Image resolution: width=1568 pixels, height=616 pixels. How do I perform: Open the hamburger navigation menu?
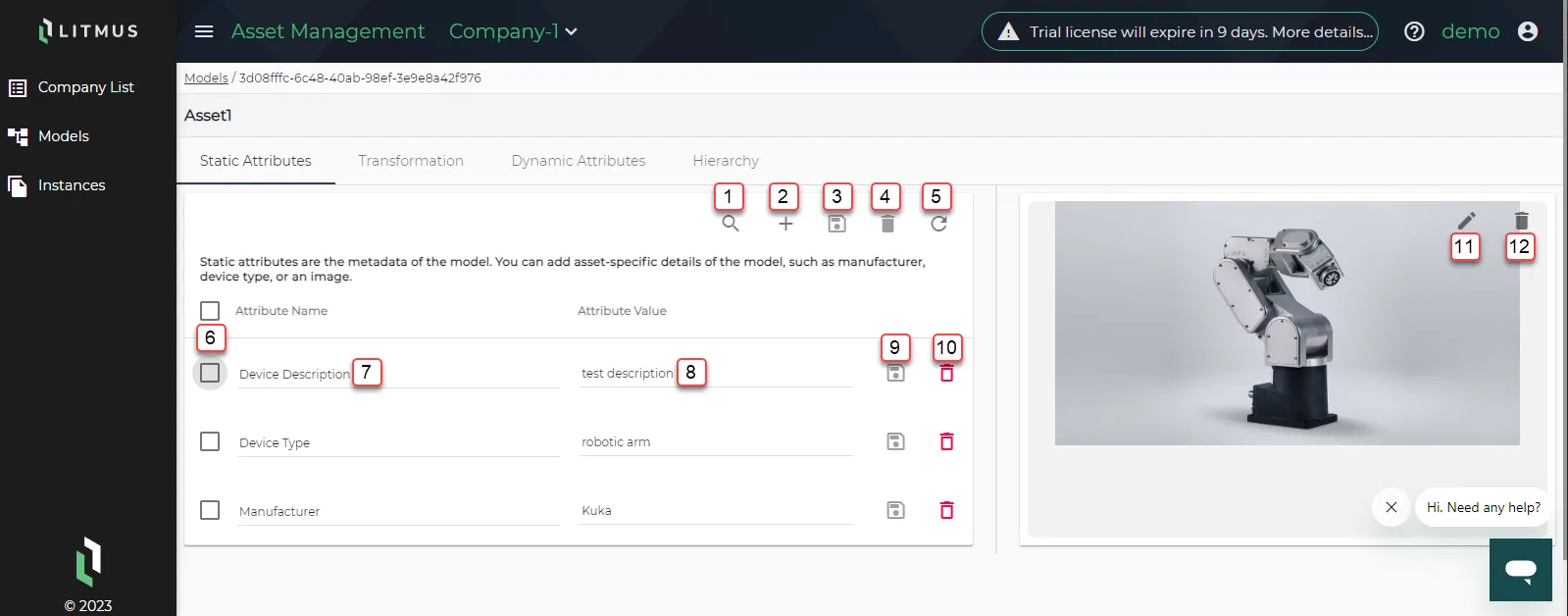pyautogui.click(x=204, y=31)
